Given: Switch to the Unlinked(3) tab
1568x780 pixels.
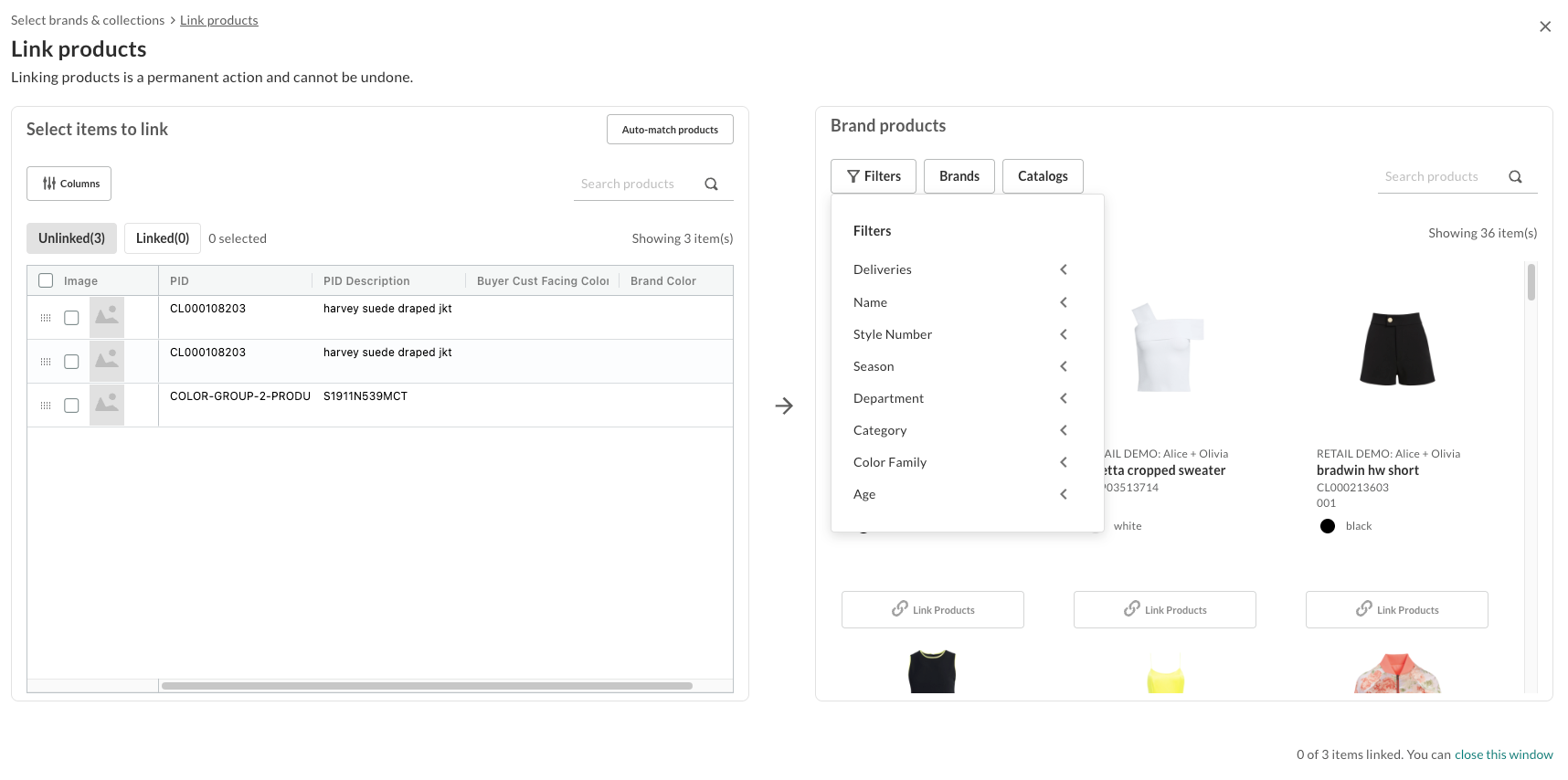Looking at the screenshot, I should click(x=71, y=238).
